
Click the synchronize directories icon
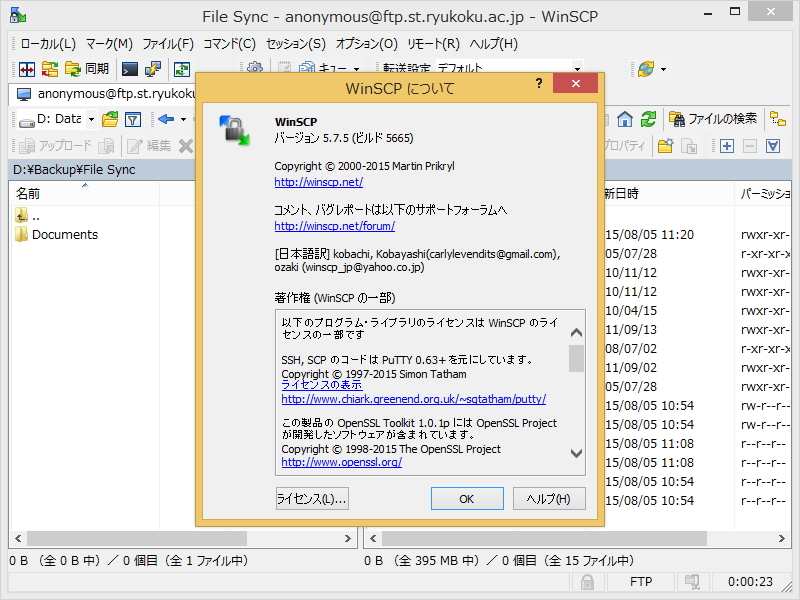click(75, 68)
